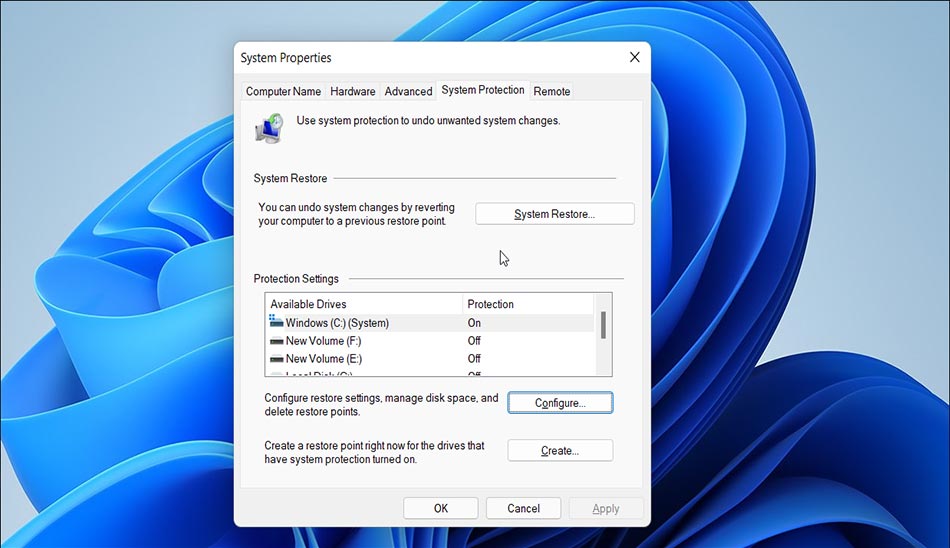Click the drive list vertical scrollbar
Screen dimensions: 950x548
(603, 326)
